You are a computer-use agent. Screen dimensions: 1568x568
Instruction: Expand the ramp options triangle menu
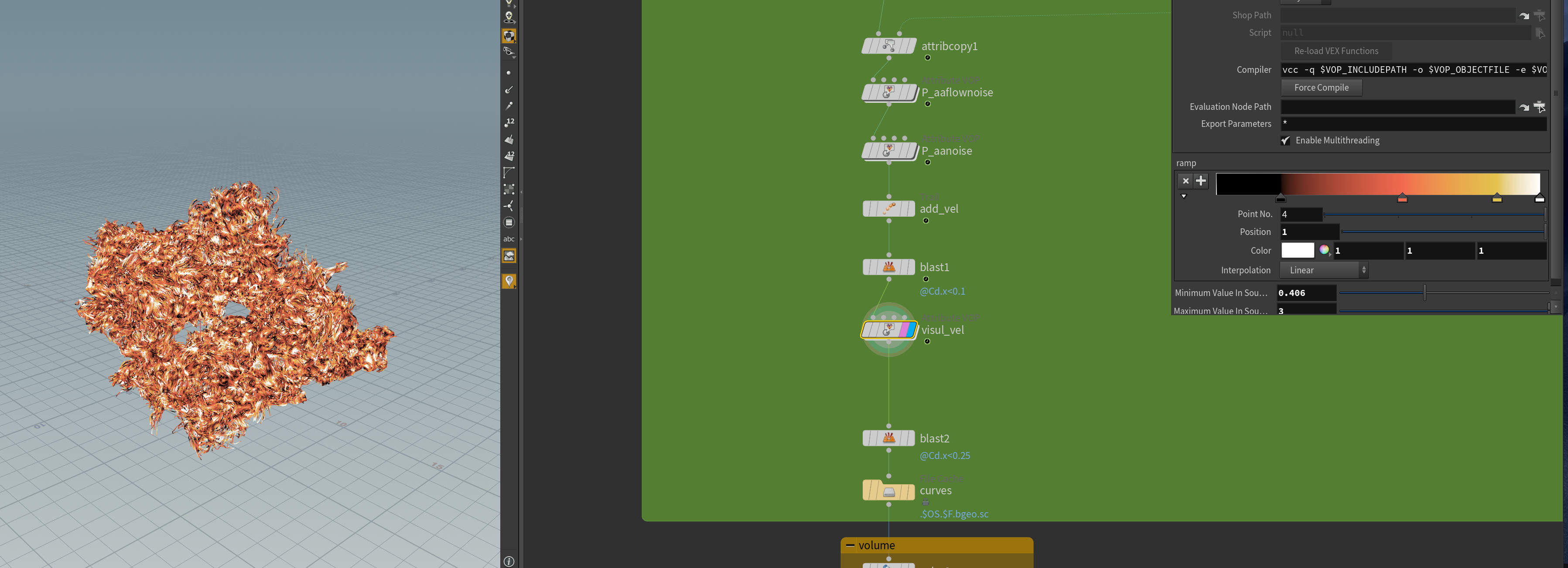click(x=1183, y=197)
